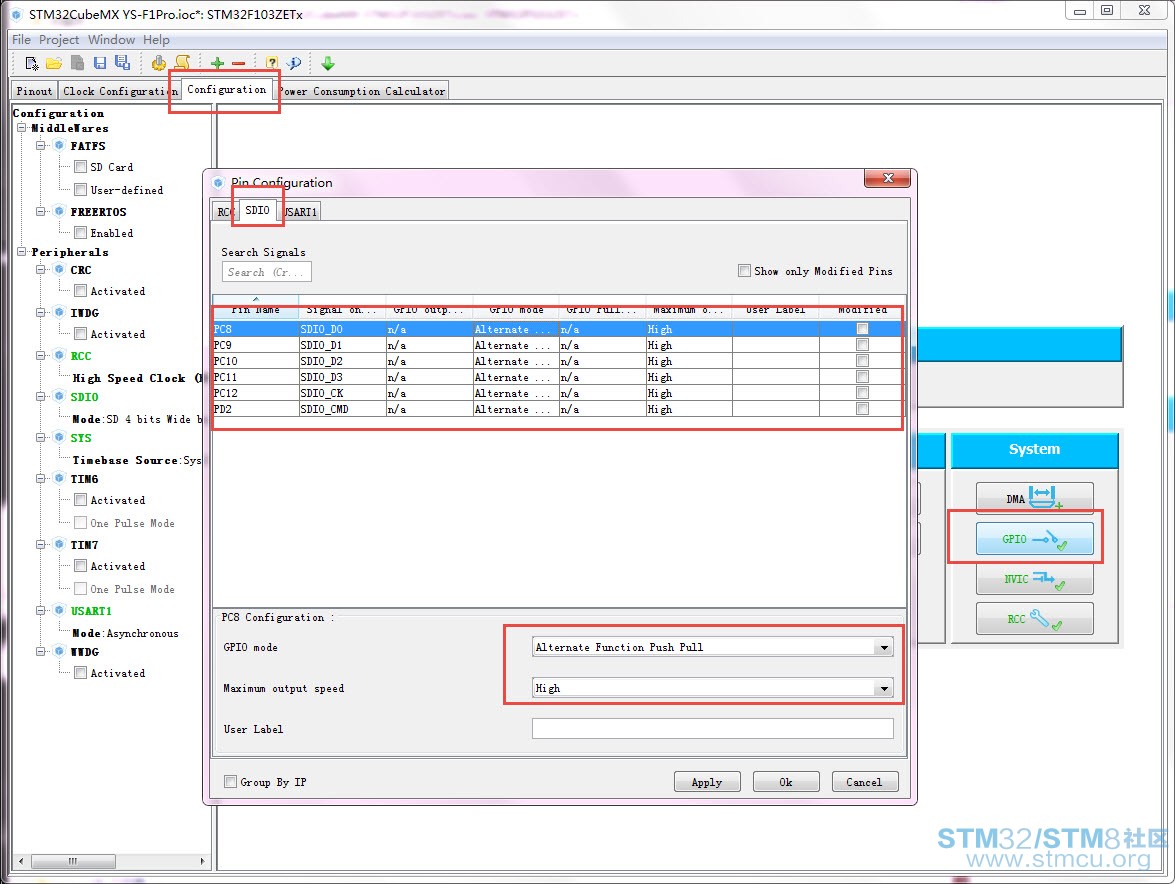Click the green plus toolbar icon

[217, 64]
